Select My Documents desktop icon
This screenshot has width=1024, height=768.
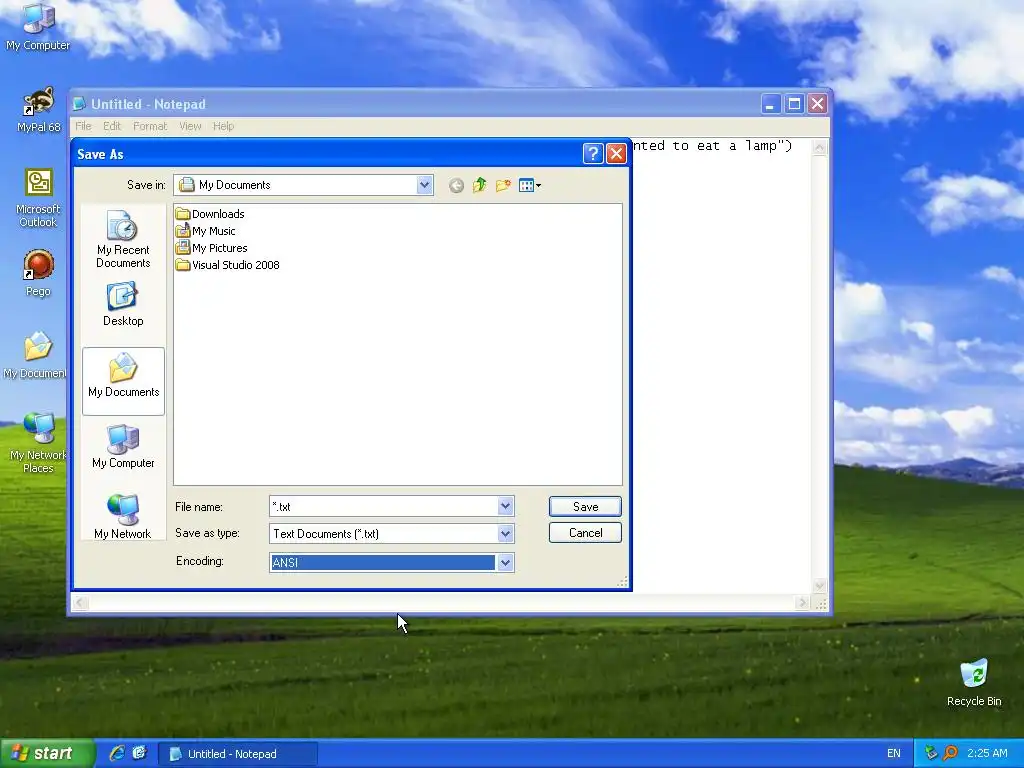34,355
